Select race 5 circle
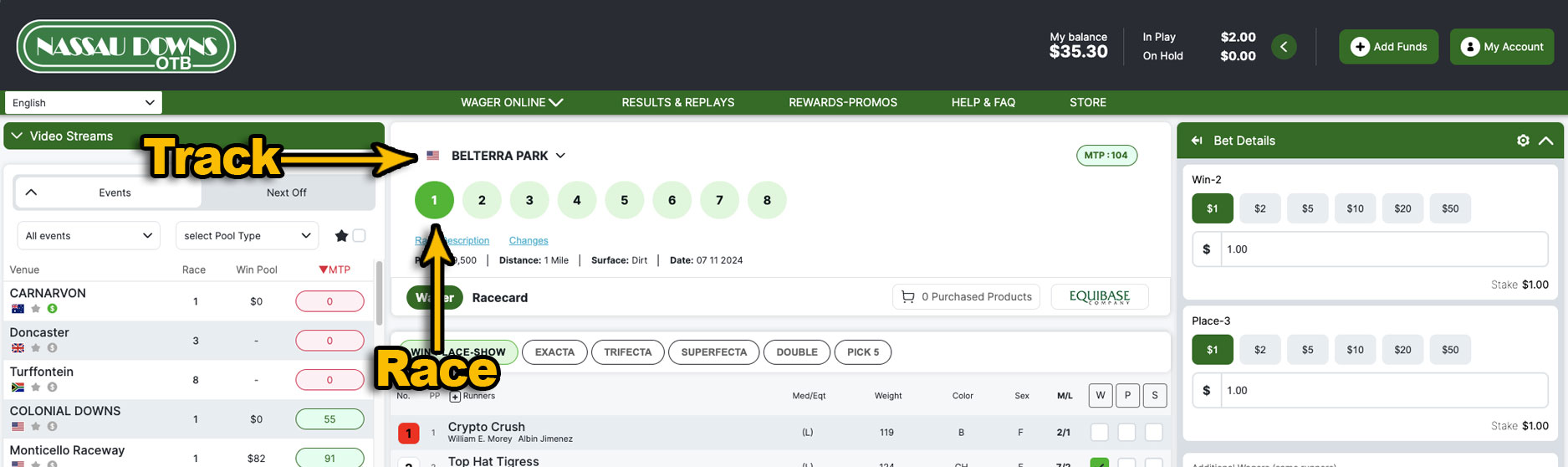 625,200
